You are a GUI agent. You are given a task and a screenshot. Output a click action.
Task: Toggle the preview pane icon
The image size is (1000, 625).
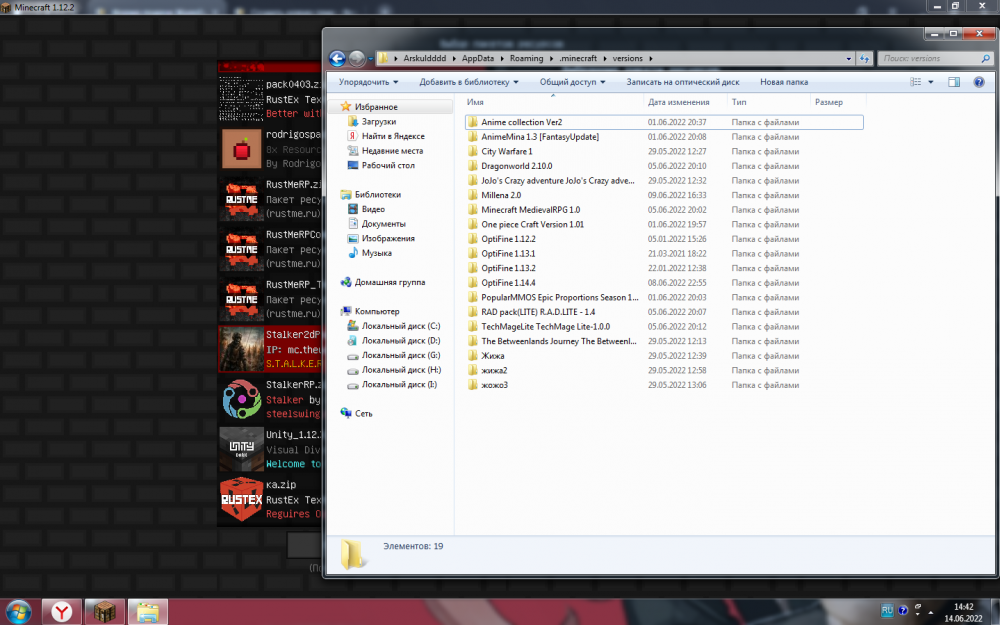click(954, 82)
